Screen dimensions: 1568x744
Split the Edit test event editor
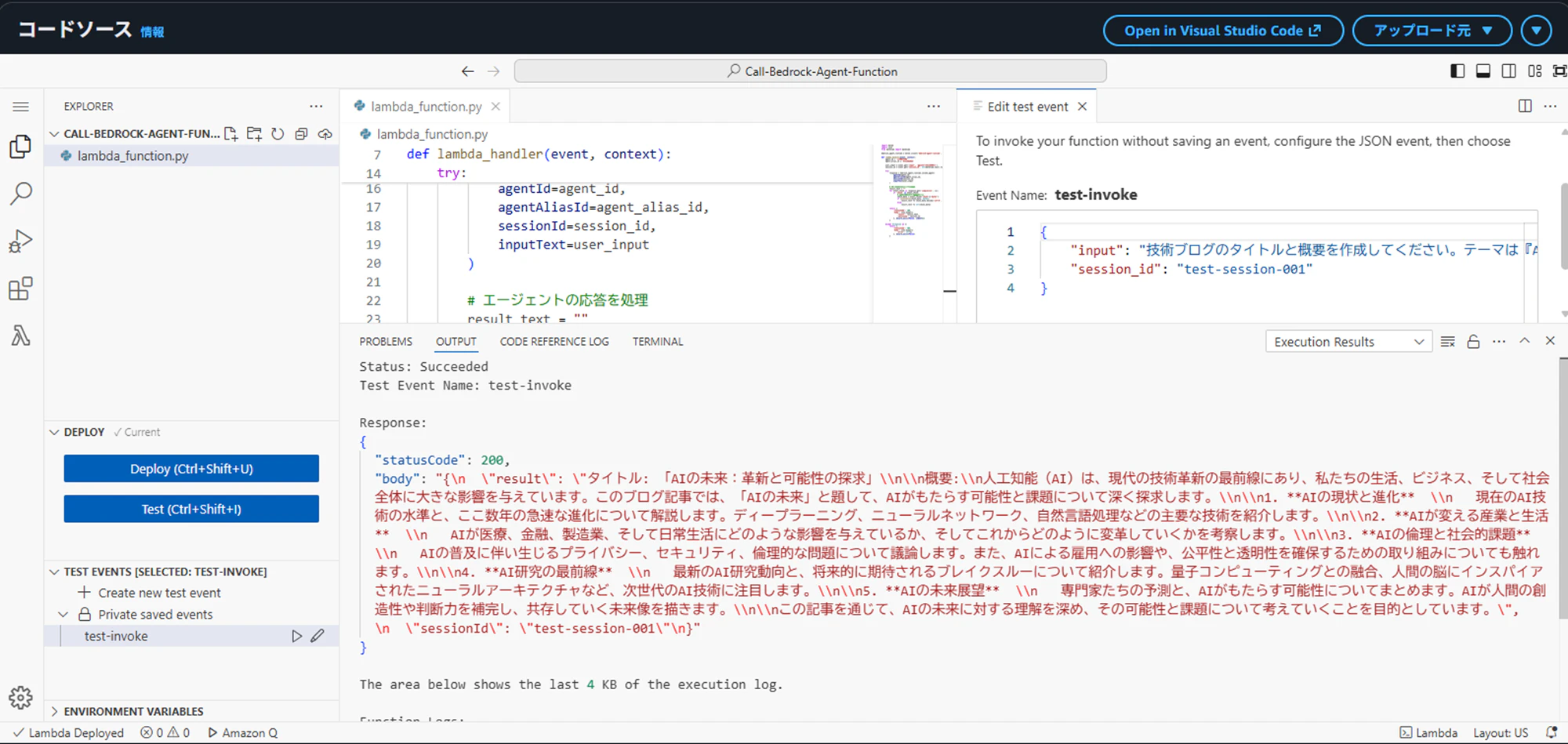1525,106
